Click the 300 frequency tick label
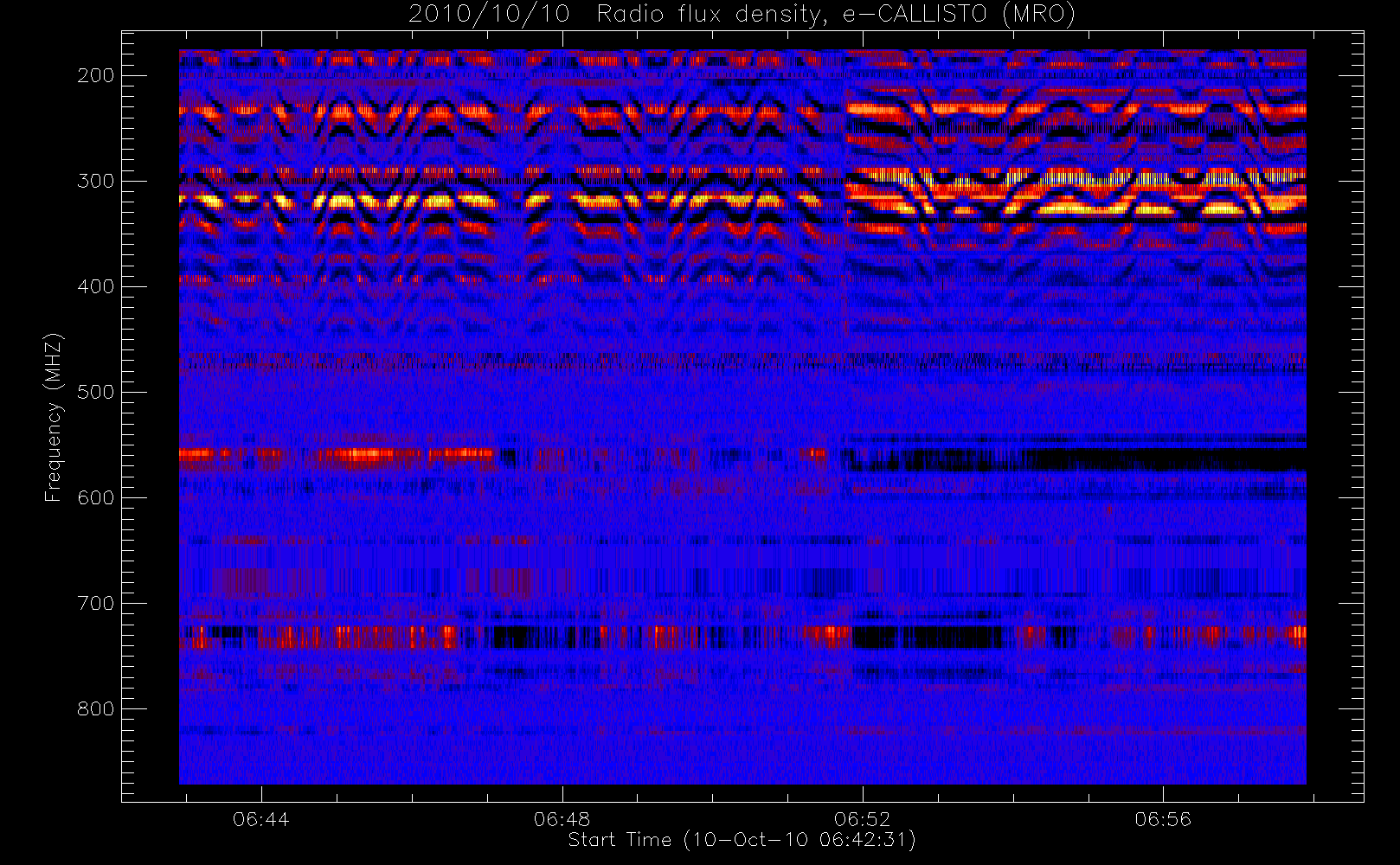 coord(96,181)
